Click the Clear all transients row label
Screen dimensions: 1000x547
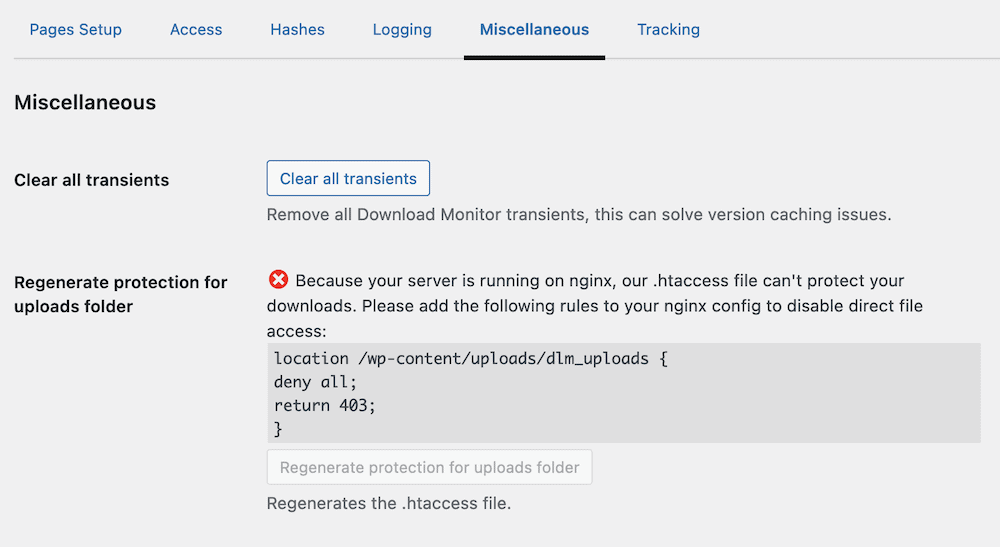pos(92,180)
